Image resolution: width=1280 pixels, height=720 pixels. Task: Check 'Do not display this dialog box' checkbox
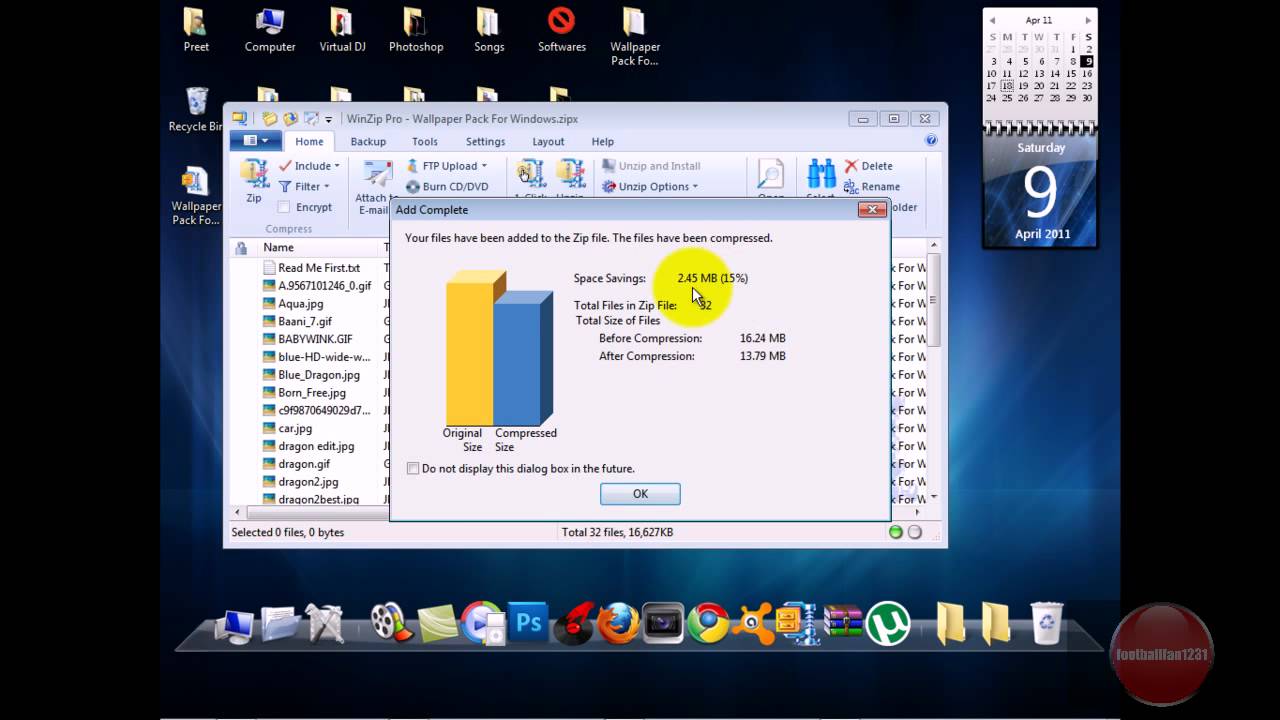point(413,468)
